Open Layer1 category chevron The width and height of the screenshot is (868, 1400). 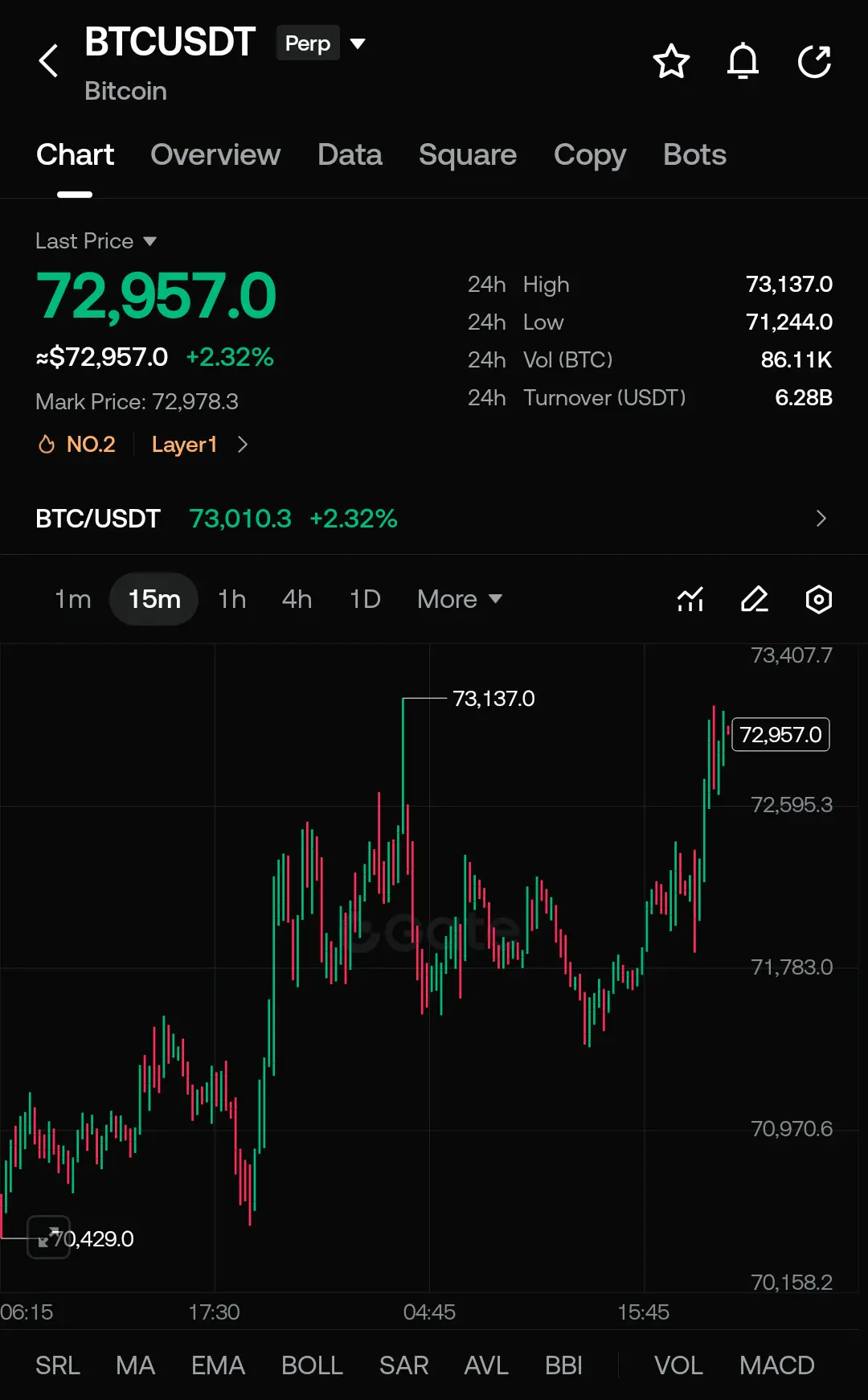[243, 444]
